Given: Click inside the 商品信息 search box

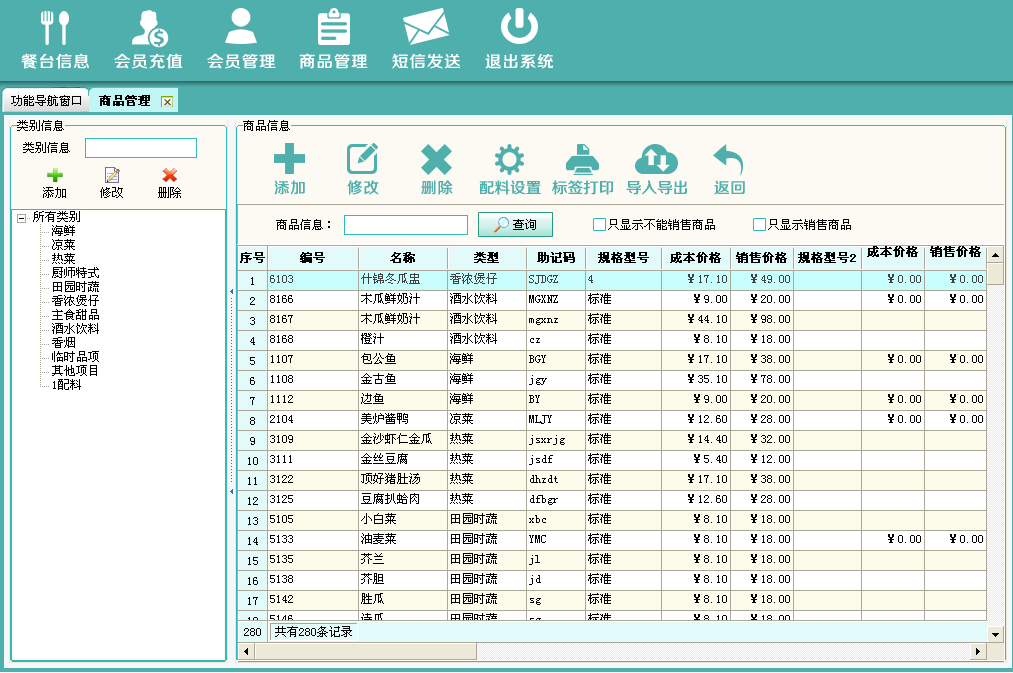Looking at the screenshot, I should [409, 224].
